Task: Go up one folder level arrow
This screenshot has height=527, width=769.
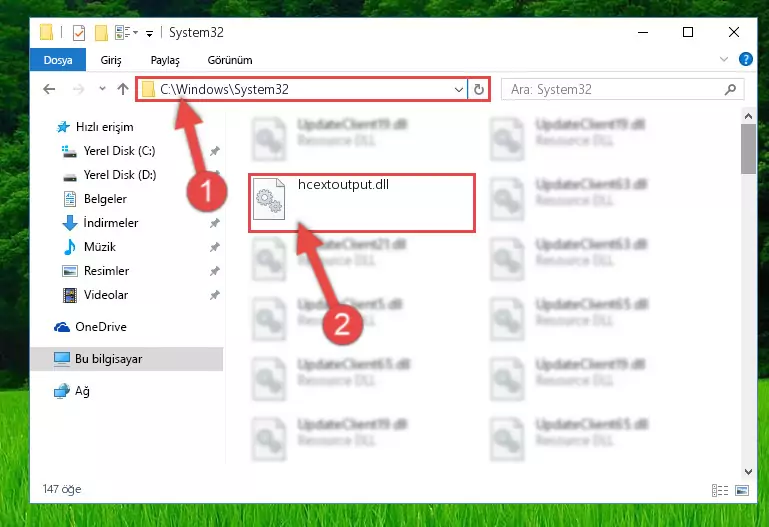Action: pos(123,89)
